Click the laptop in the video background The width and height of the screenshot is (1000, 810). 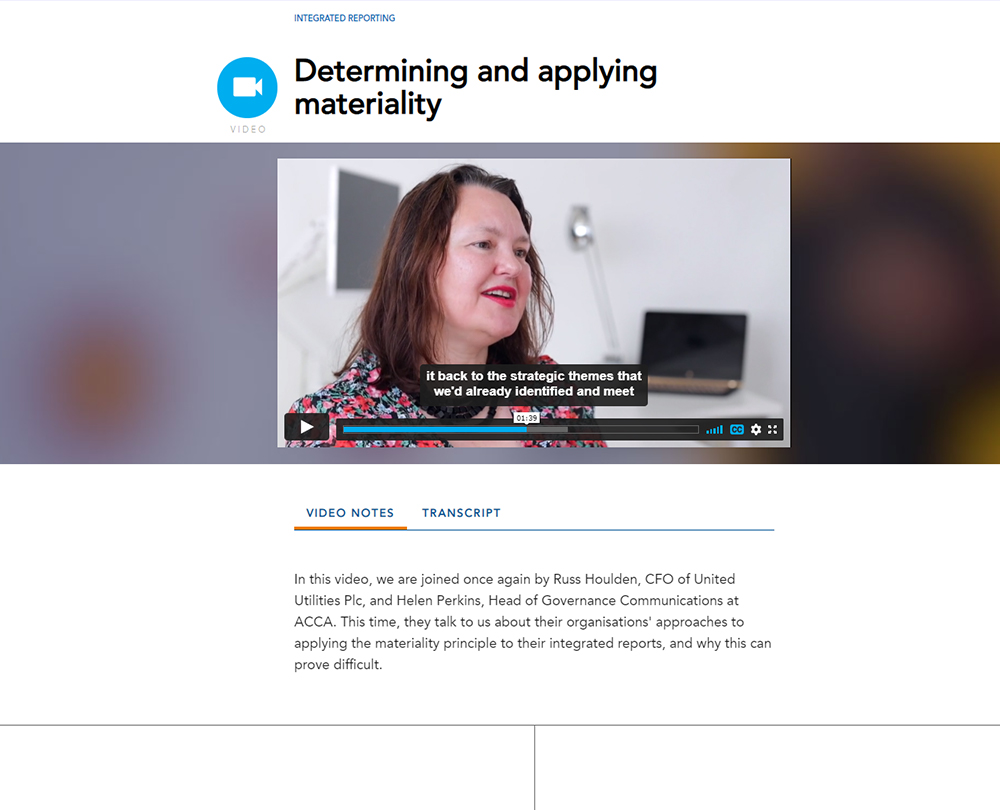click(693, 351)
